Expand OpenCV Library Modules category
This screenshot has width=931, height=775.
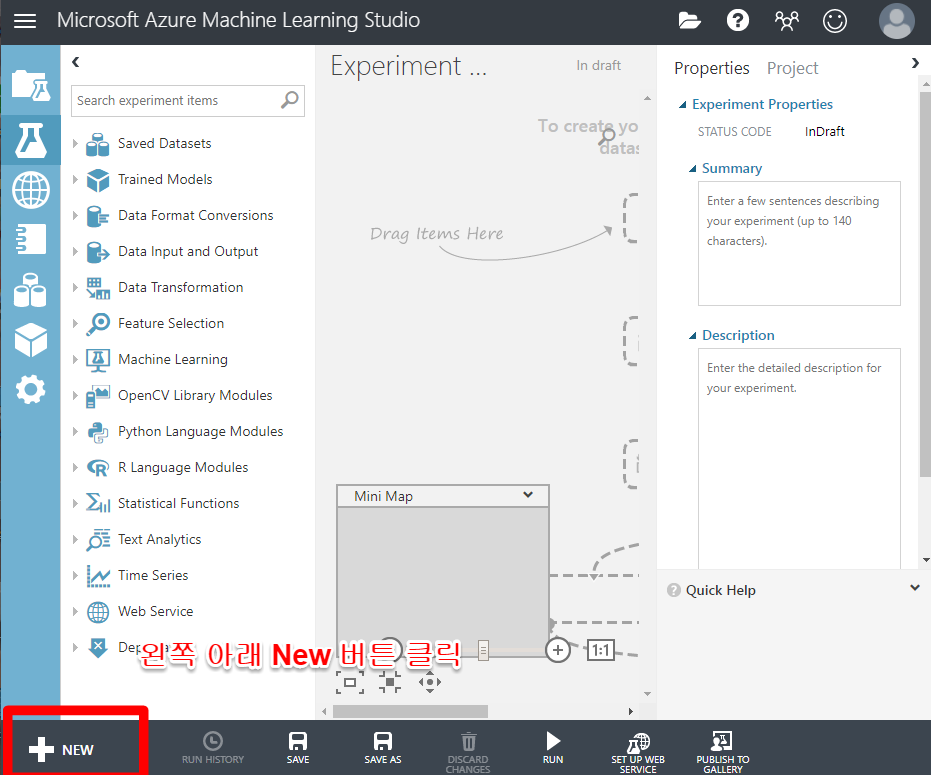[x=75, y=396]
